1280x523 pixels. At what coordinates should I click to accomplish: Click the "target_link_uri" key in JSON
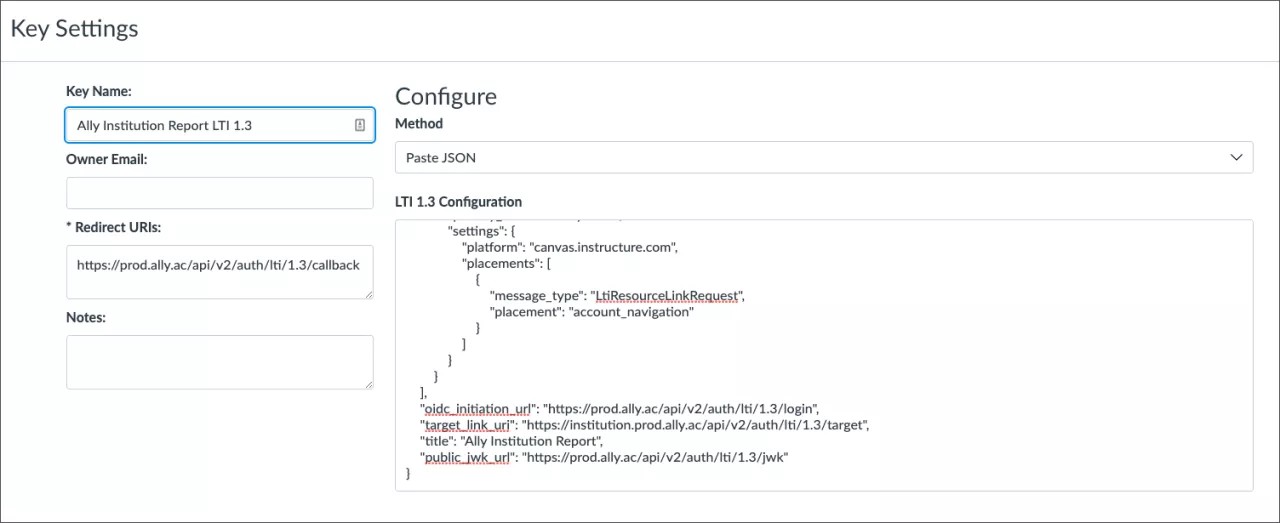466,425
